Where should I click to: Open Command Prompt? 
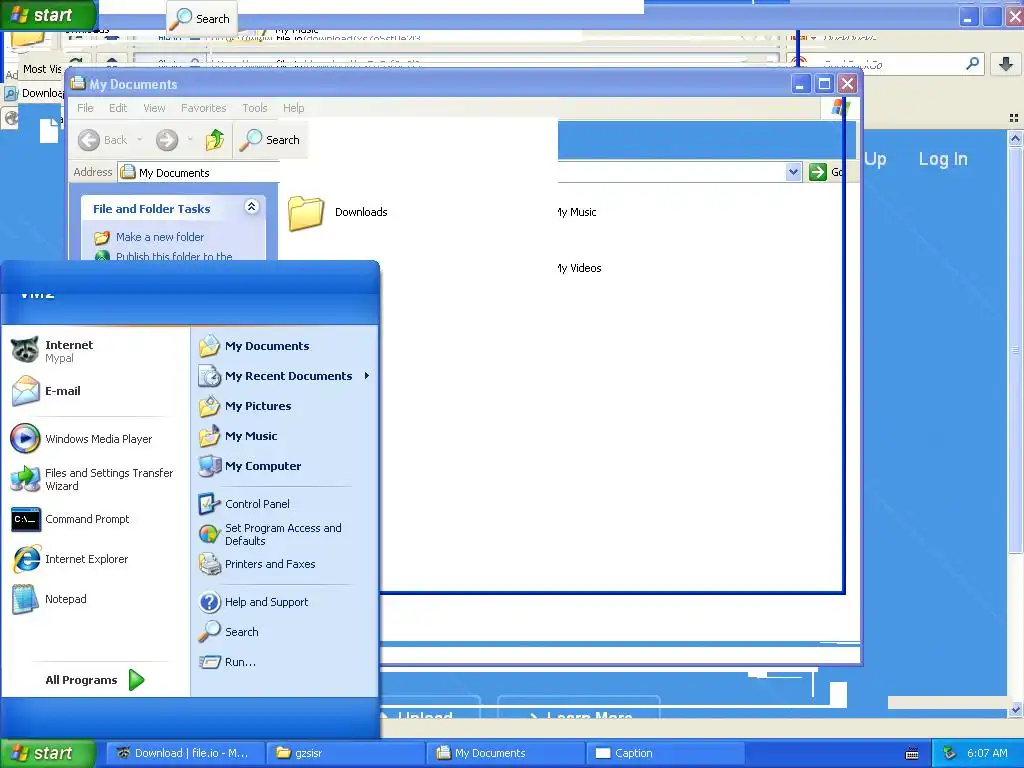(71, 519)
